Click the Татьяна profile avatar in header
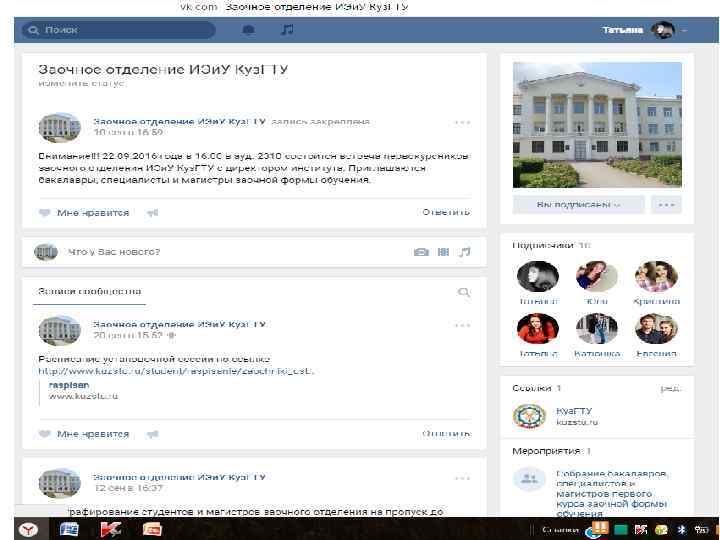Viewport: 720px width, 540px height. pos(663,30)
